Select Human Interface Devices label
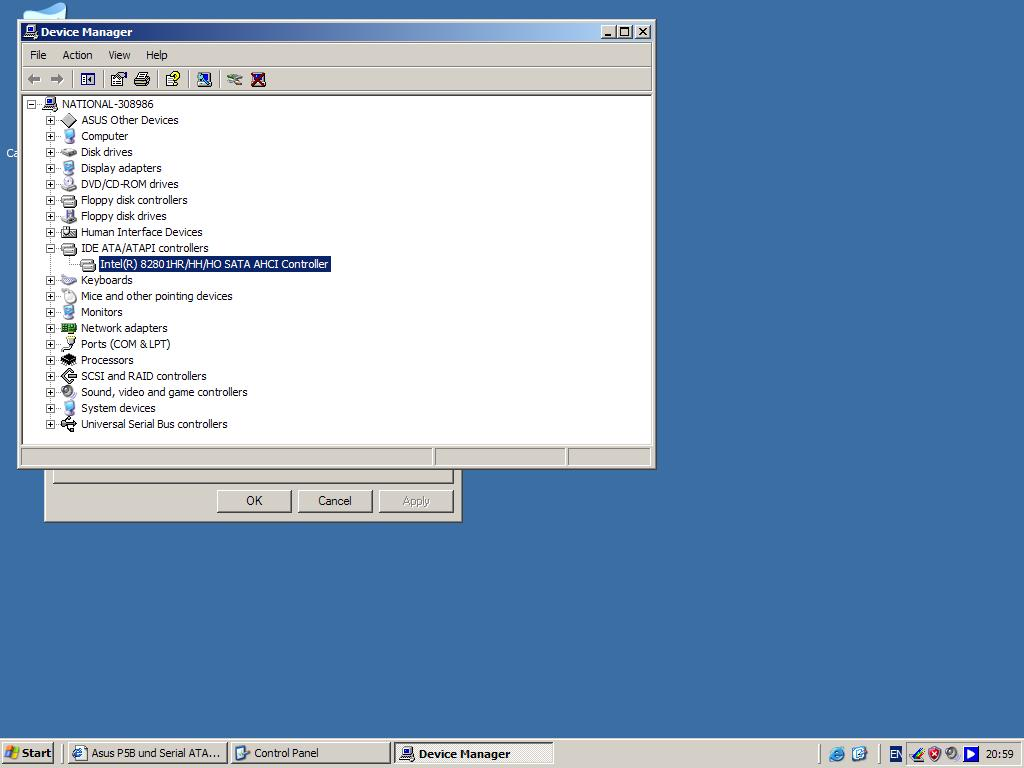The image size is (1024, 768). (142, 232)
